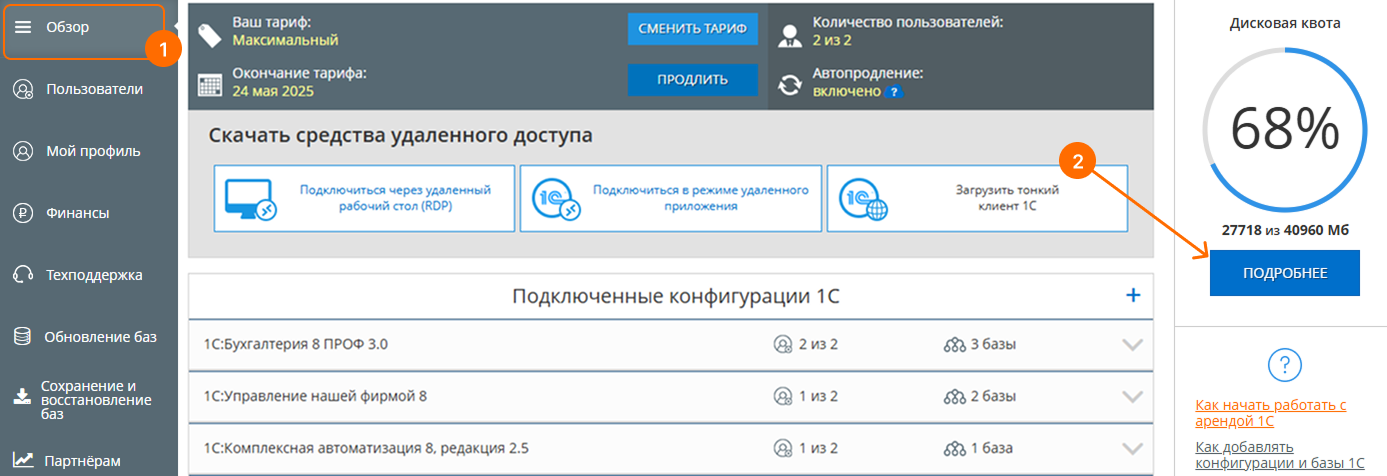Viewport: 1387px width, 476px height.
Task: Click Подключиться в режиме удаленного приложения
Action: (x=671, y=198)
